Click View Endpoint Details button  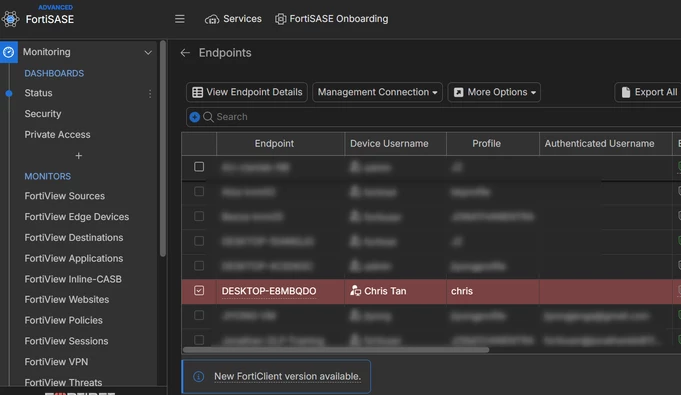point(247,92)
